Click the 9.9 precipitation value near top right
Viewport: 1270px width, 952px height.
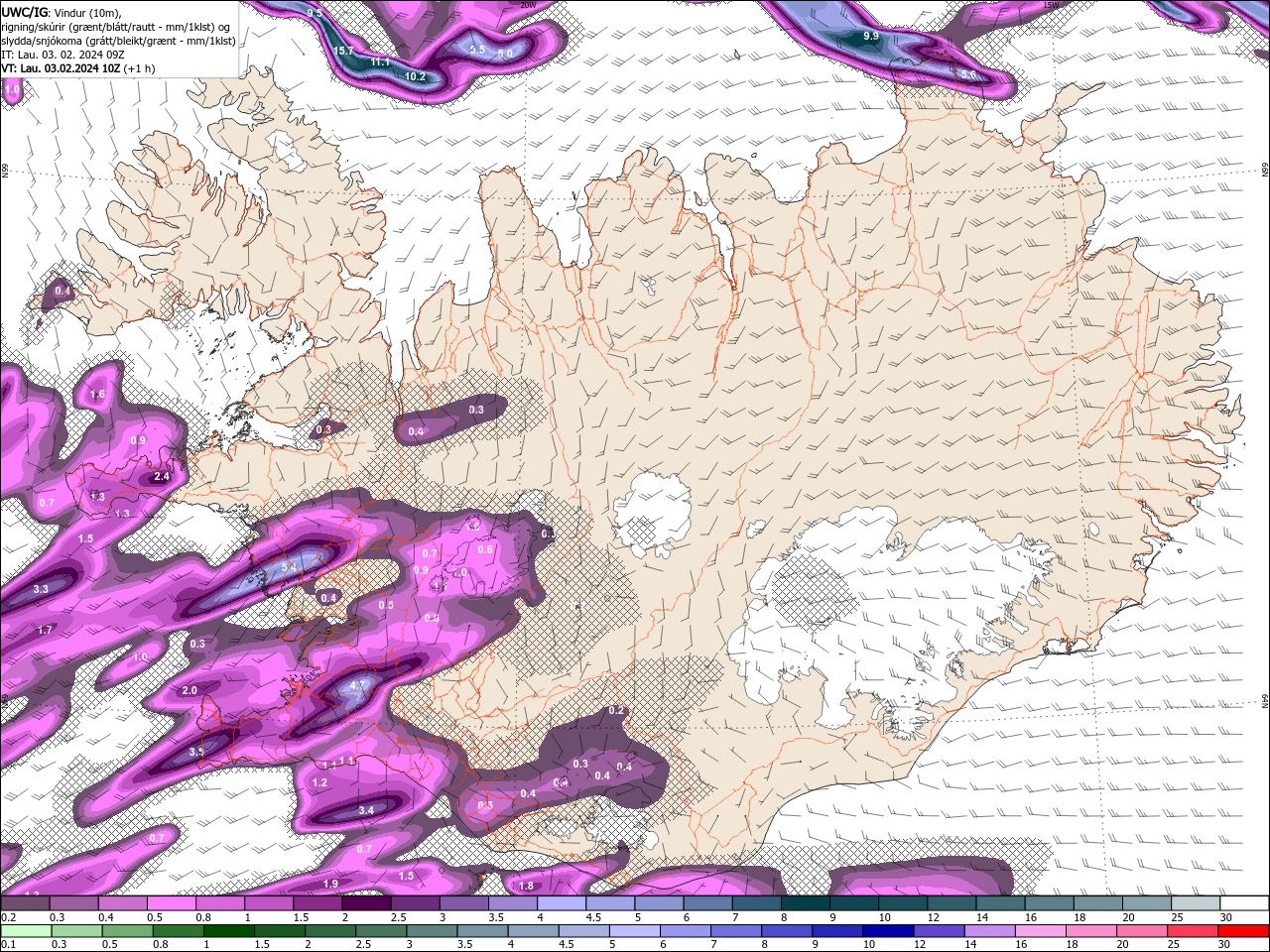pyautogui.click(x=871, y=36)
